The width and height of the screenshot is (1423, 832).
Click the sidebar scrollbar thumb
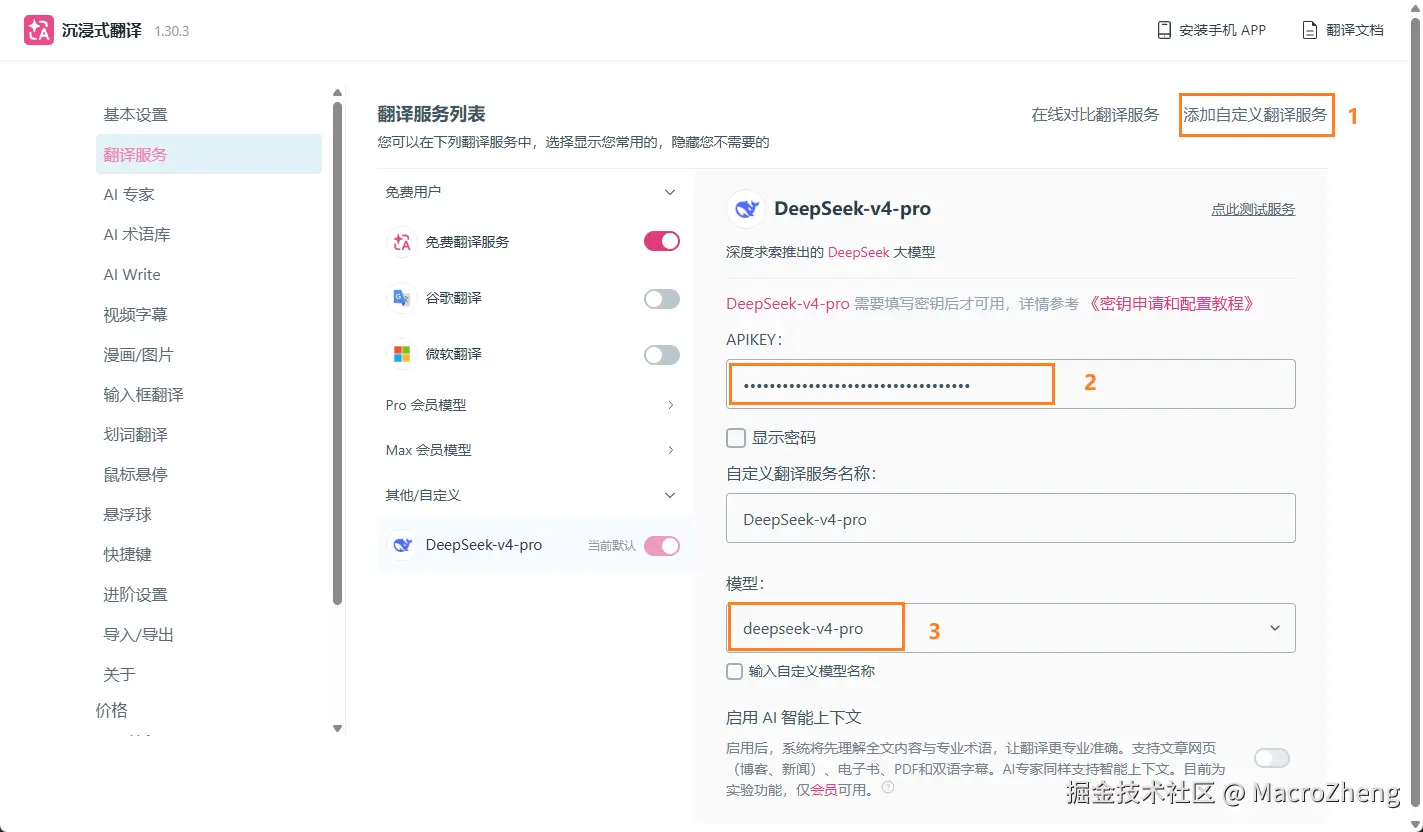338,353
